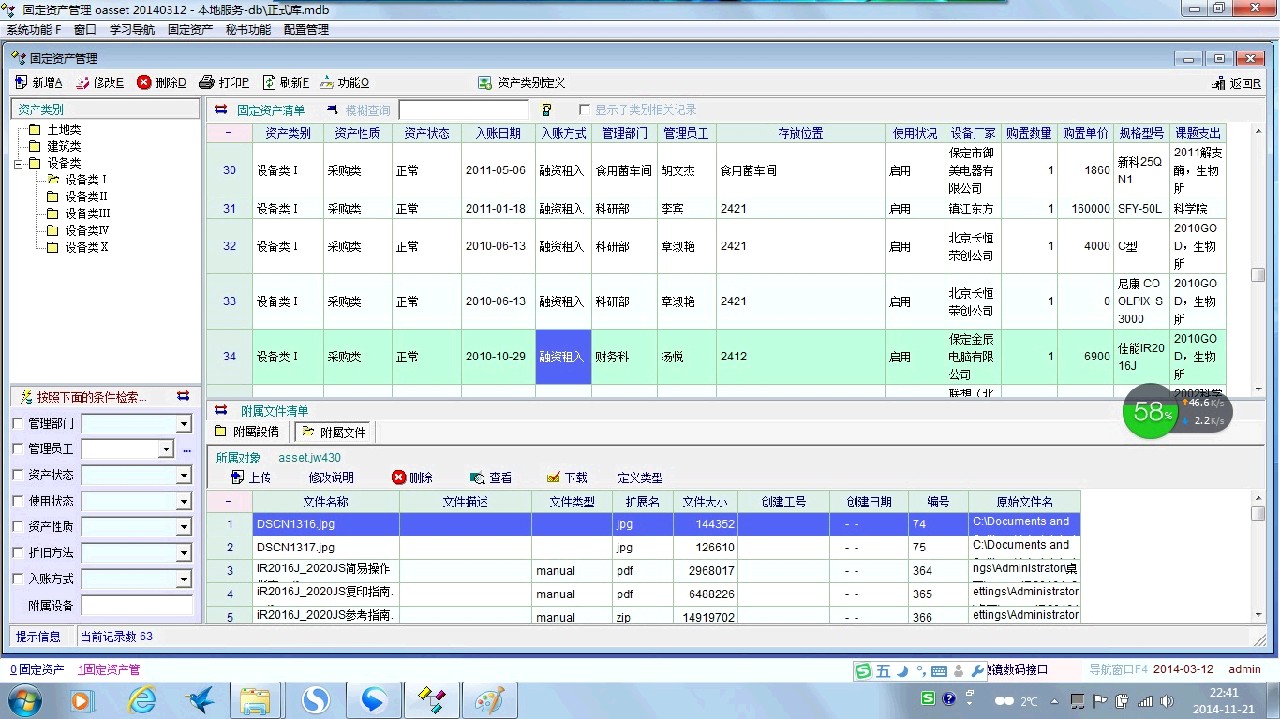1280x719 pixels.
Task: Open 资产类别定义 from the toolbar
Action: point(521,83)
